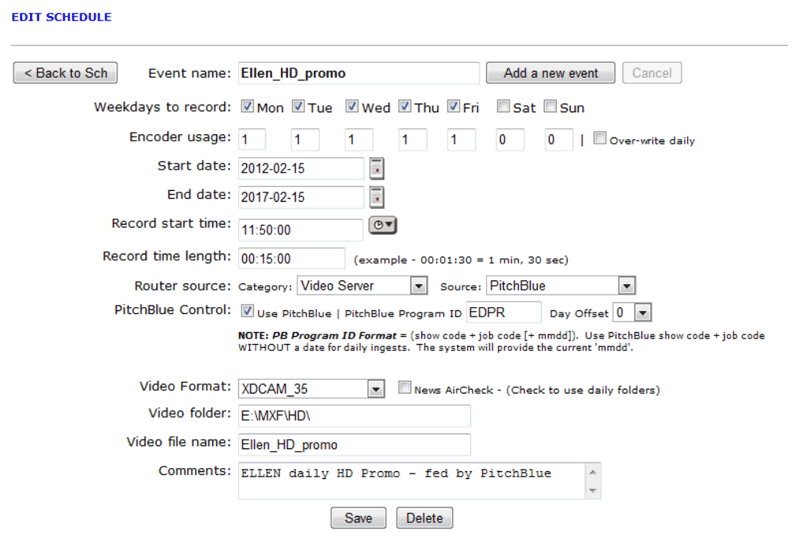Click the Wednesday encoder usage field
Viewport: 800px width, 545px height.
[x=359, y=140]
